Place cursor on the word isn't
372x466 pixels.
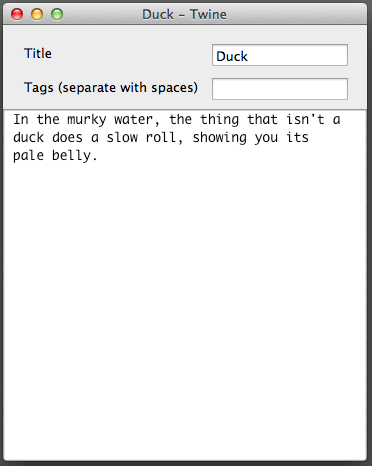pos(305,120)
